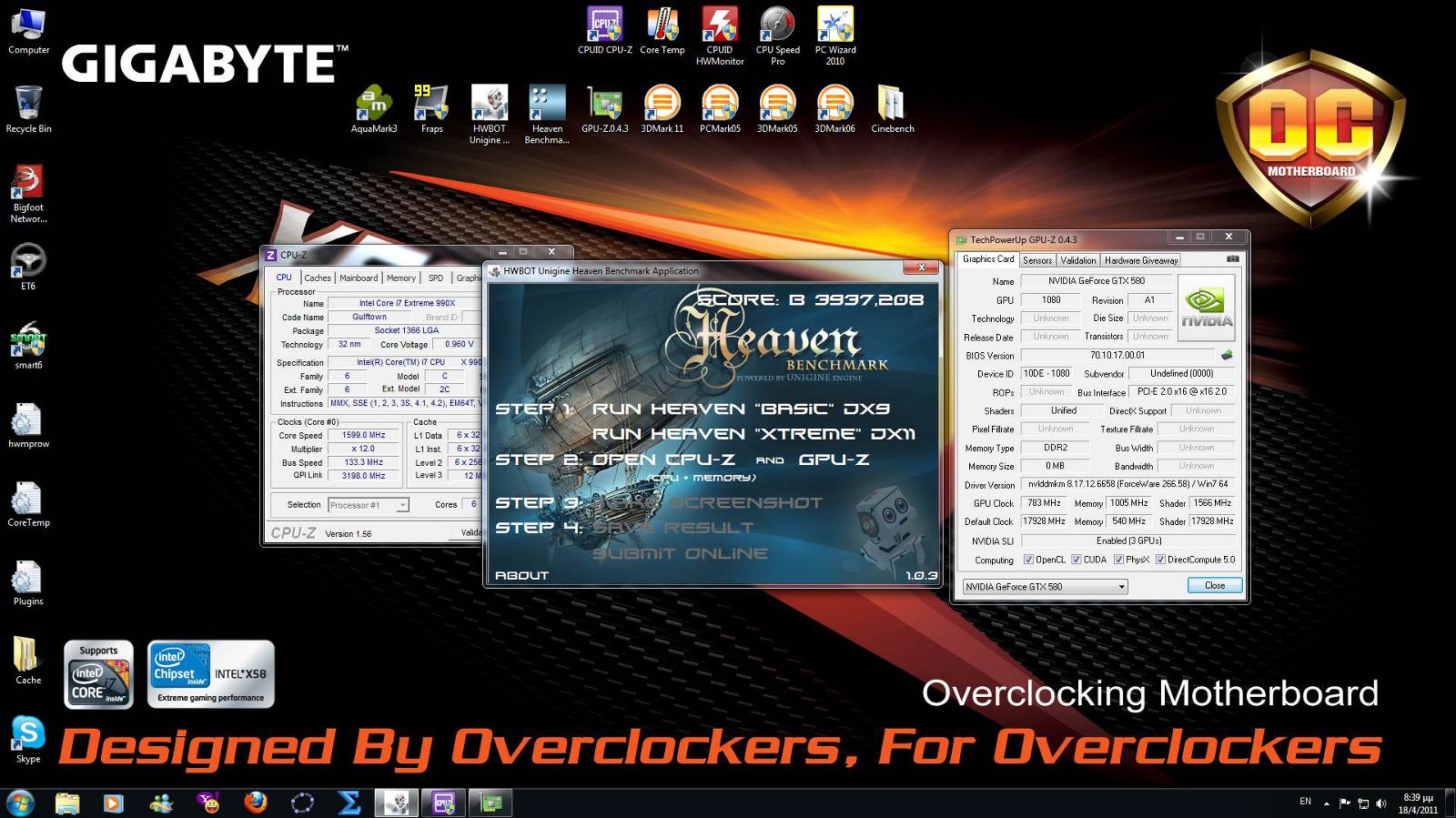Click the GPU-Z Name field GeForce GTX 580
Viewport: 1456px width, 818px height.
pyautogui.click(x=1096, y=281)
